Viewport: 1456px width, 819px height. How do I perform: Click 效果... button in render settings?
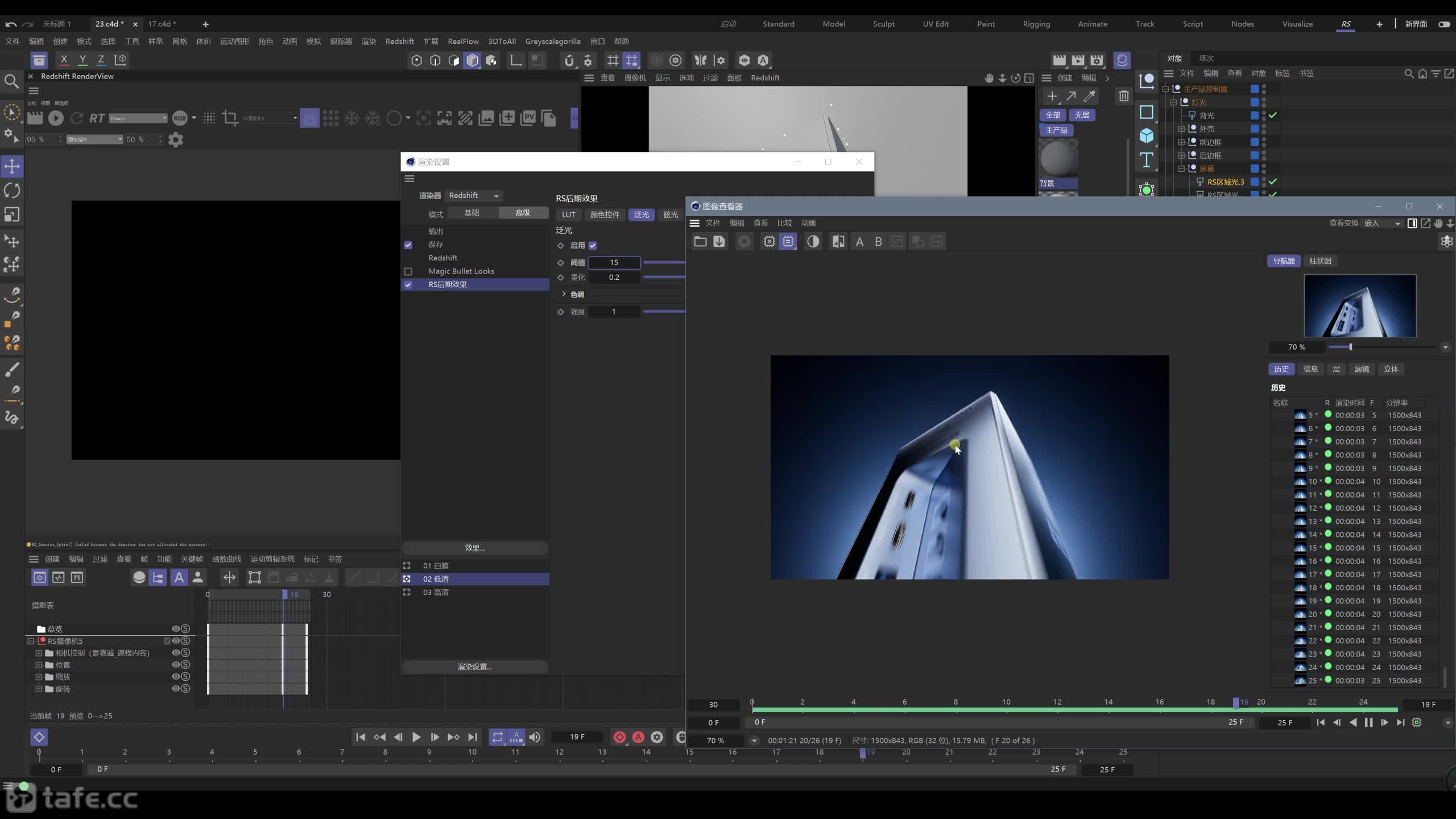475,548
